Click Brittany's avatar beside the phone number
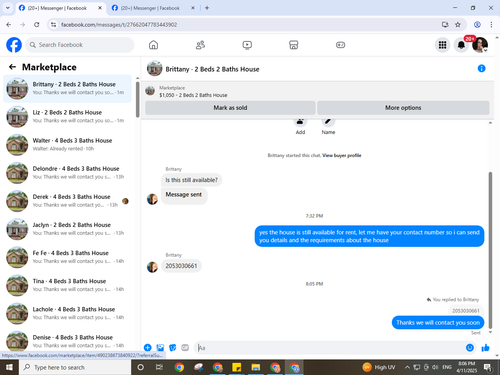The height and width of the screenshot is (375, 500). coord(152,267)
